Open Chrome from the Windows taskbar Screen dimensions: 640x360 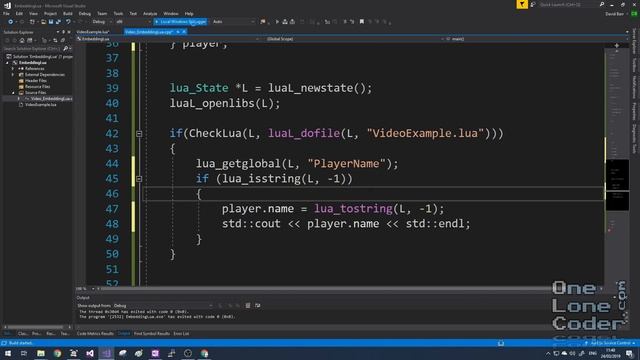(x=57, y=353)
